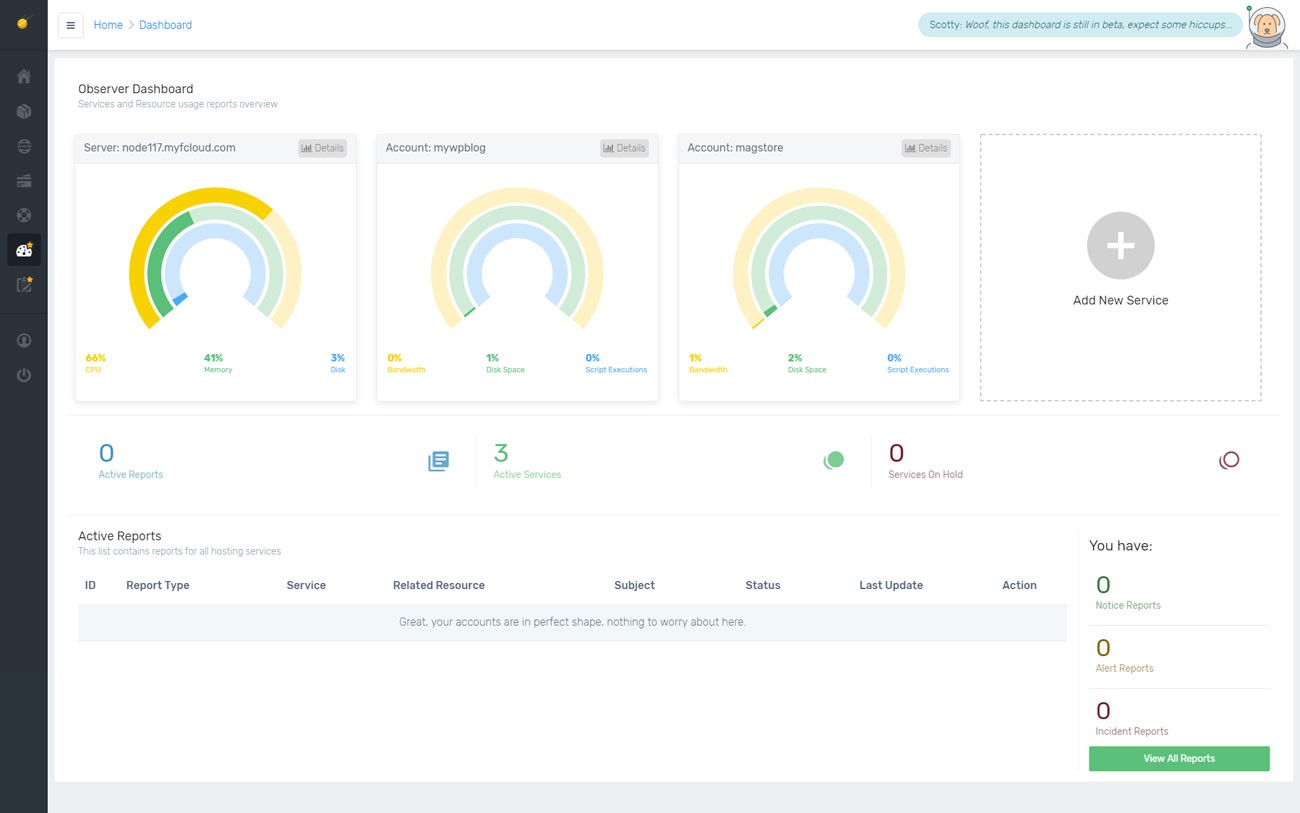
Task: Click the Services On Hold circle icon
Action: pos(1229,460)
